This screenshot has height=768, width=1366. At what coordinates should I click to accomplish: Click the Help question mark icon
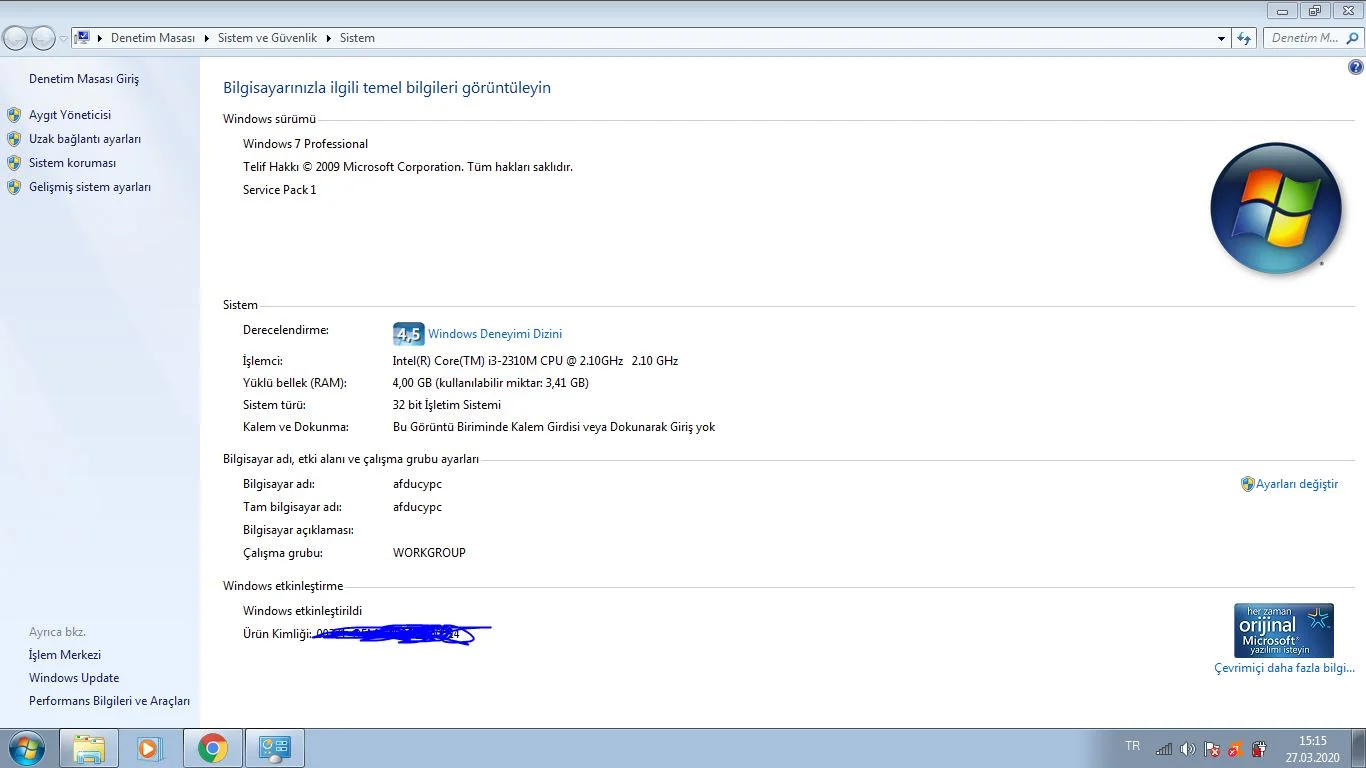click(x=1355, y=65)
